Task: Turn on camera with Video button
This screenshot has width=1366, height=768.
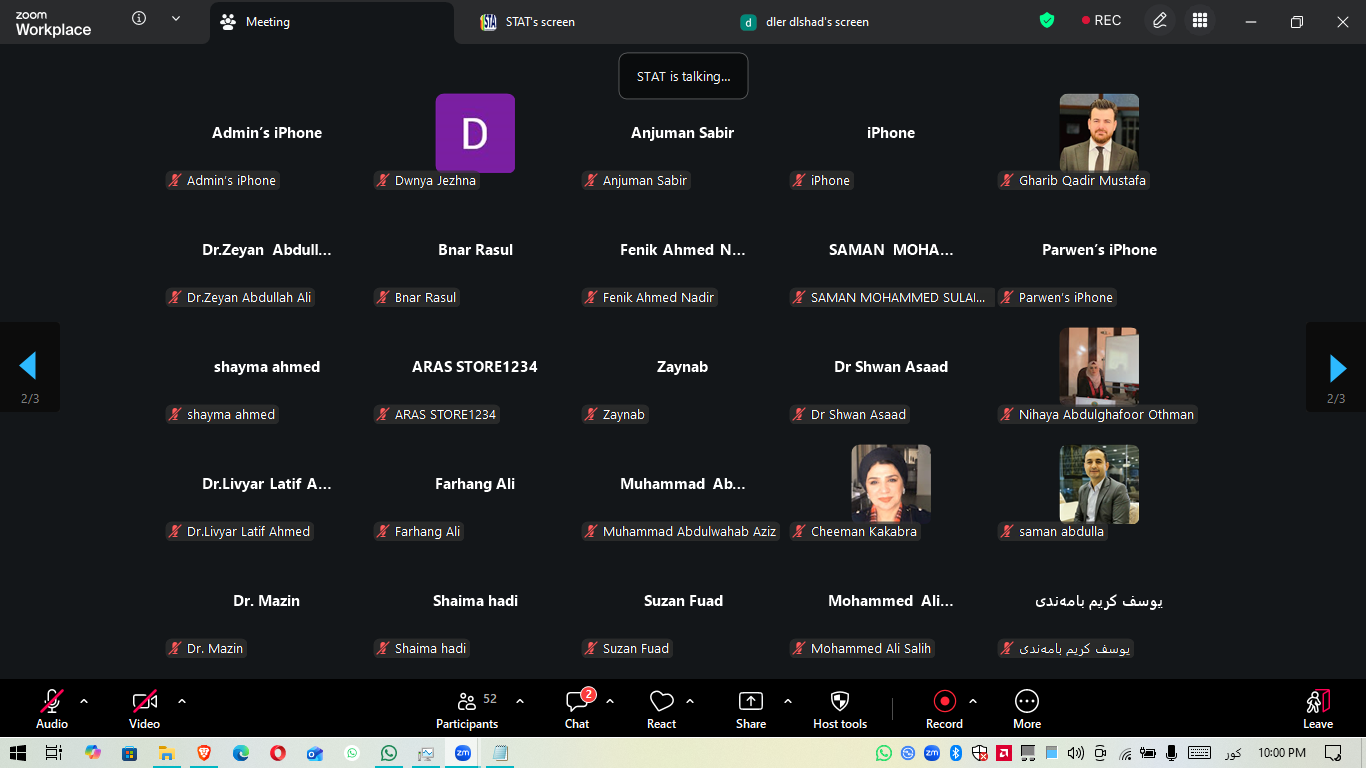Action: [145, 708]
